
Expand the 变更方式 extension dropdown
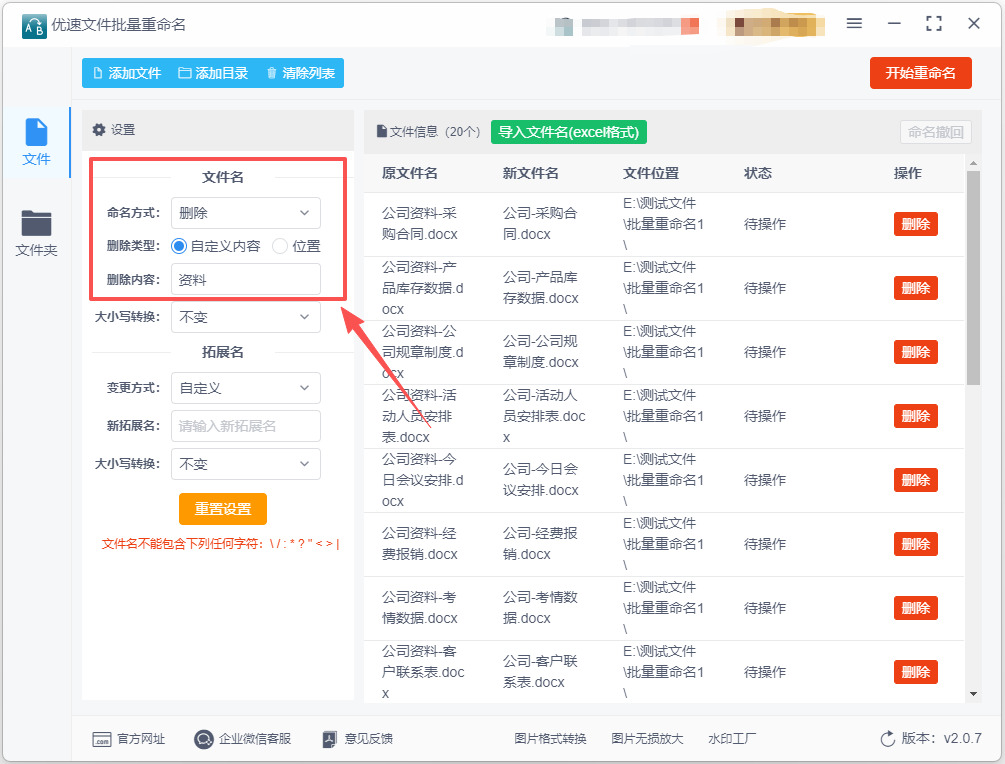tap(245, 388)
